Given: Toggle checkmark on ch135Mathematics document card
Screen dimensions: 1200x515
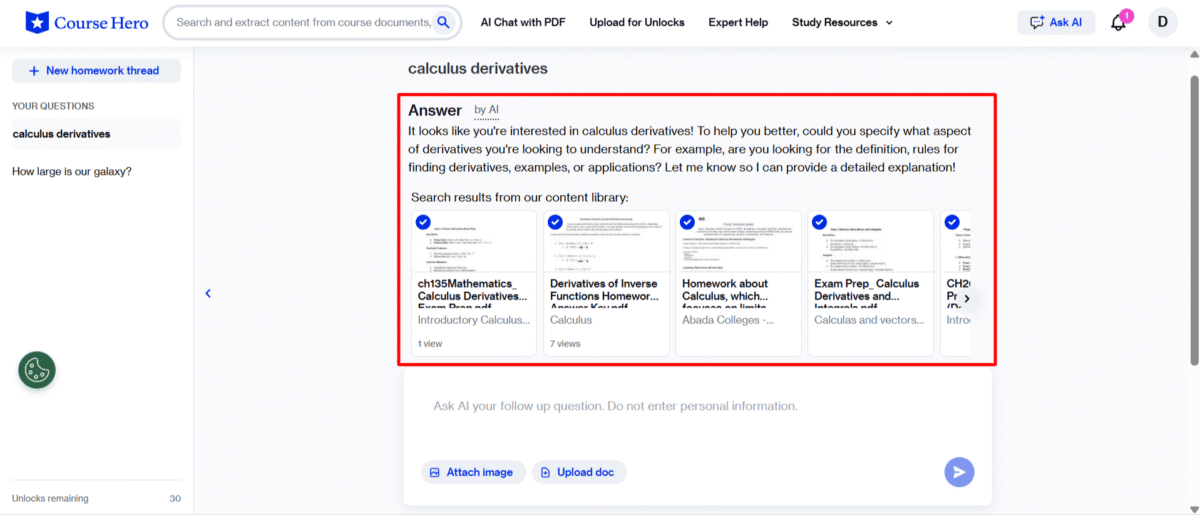Looking at the screenshot, I should [x=423, y=222].
